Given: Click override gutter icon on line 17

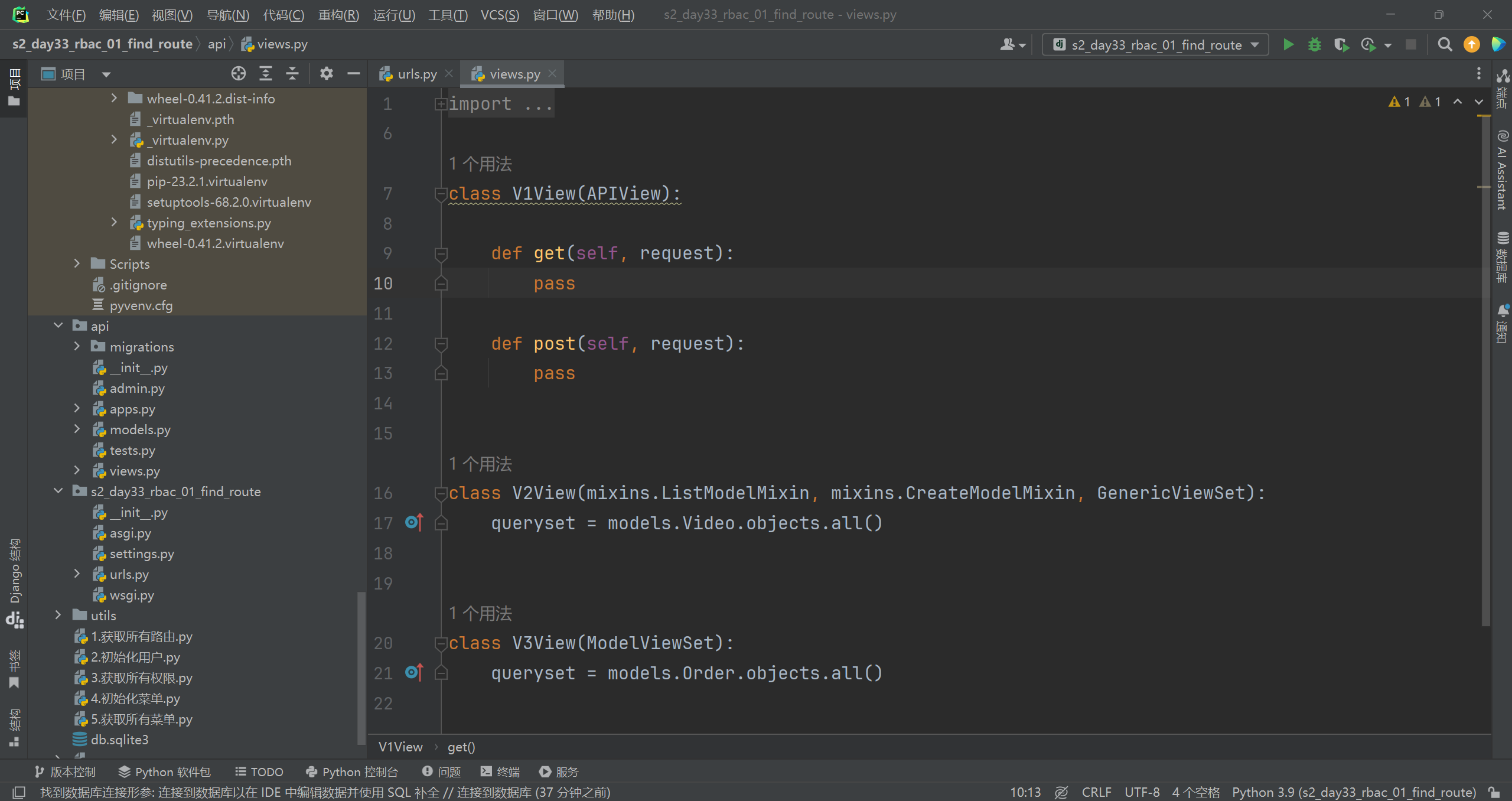Looking at the screenshot, I should (415, 523).
